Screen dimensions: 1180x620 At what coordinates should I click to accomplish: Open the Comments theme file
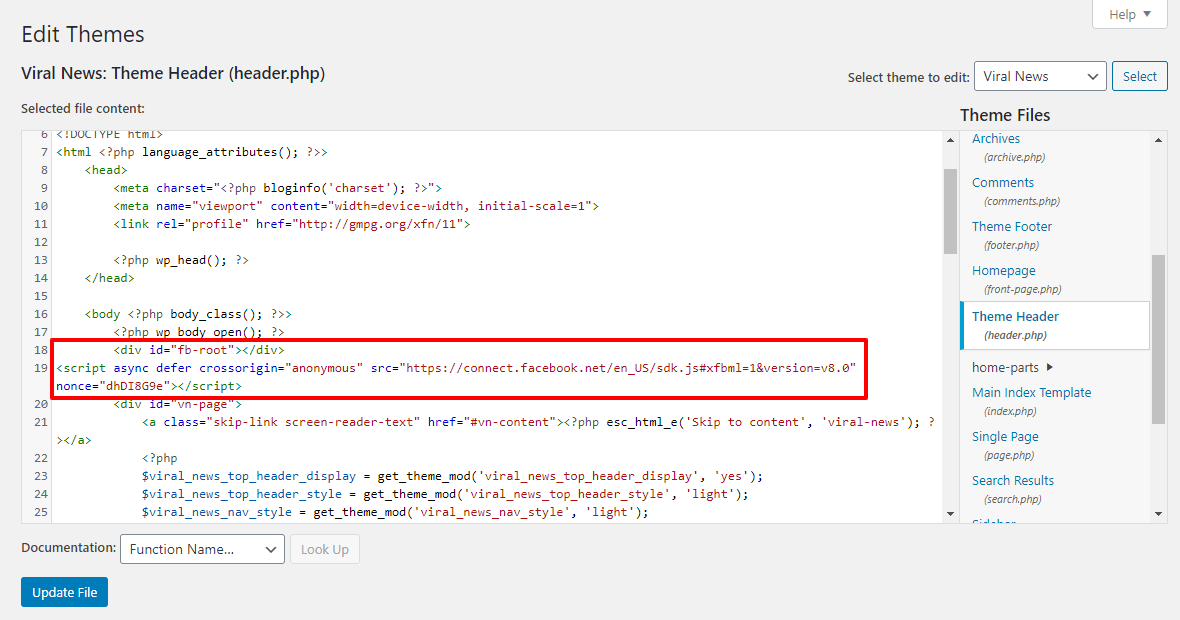point(1002,183)
